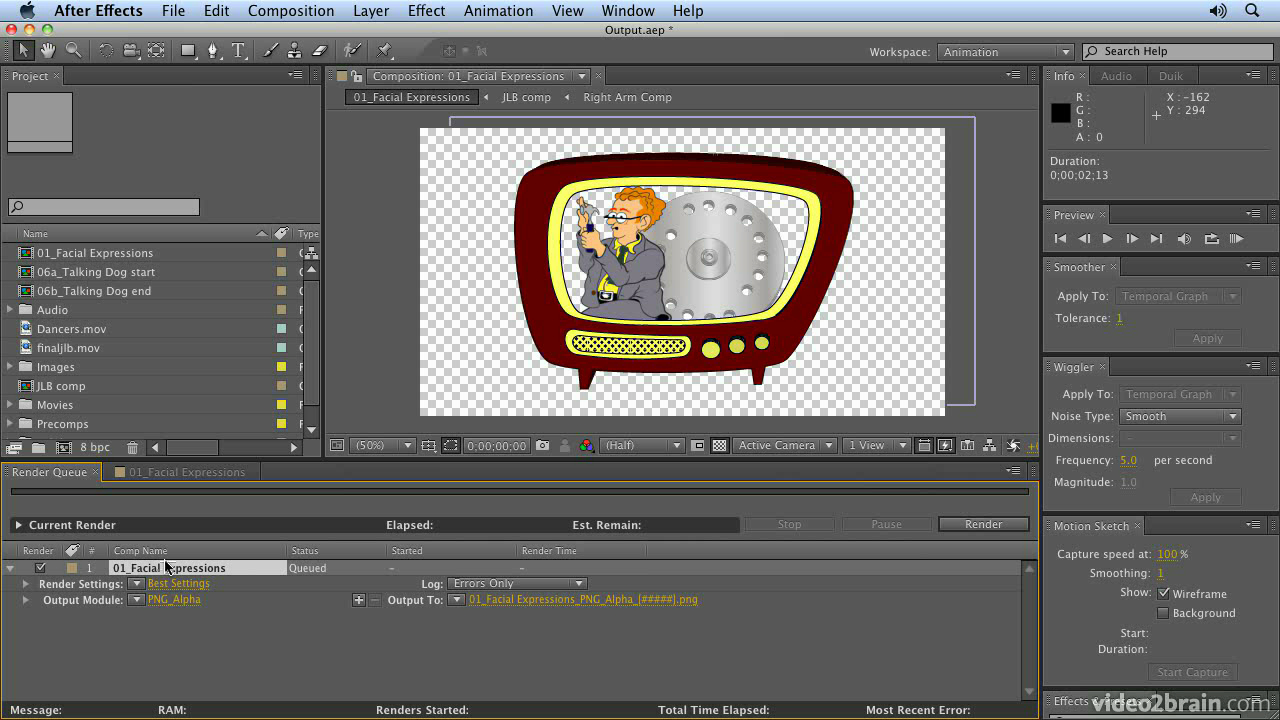Viewport: 1280px width, 720px height.
Task: Switch to Audio panel tab
Action: click(x=1116, y=76)
